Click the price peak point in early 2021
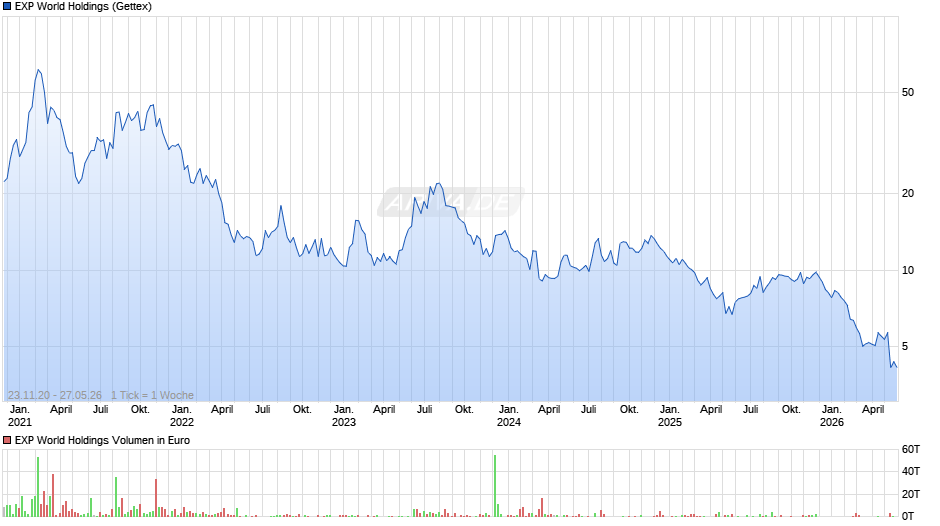 tap(38, 70)
